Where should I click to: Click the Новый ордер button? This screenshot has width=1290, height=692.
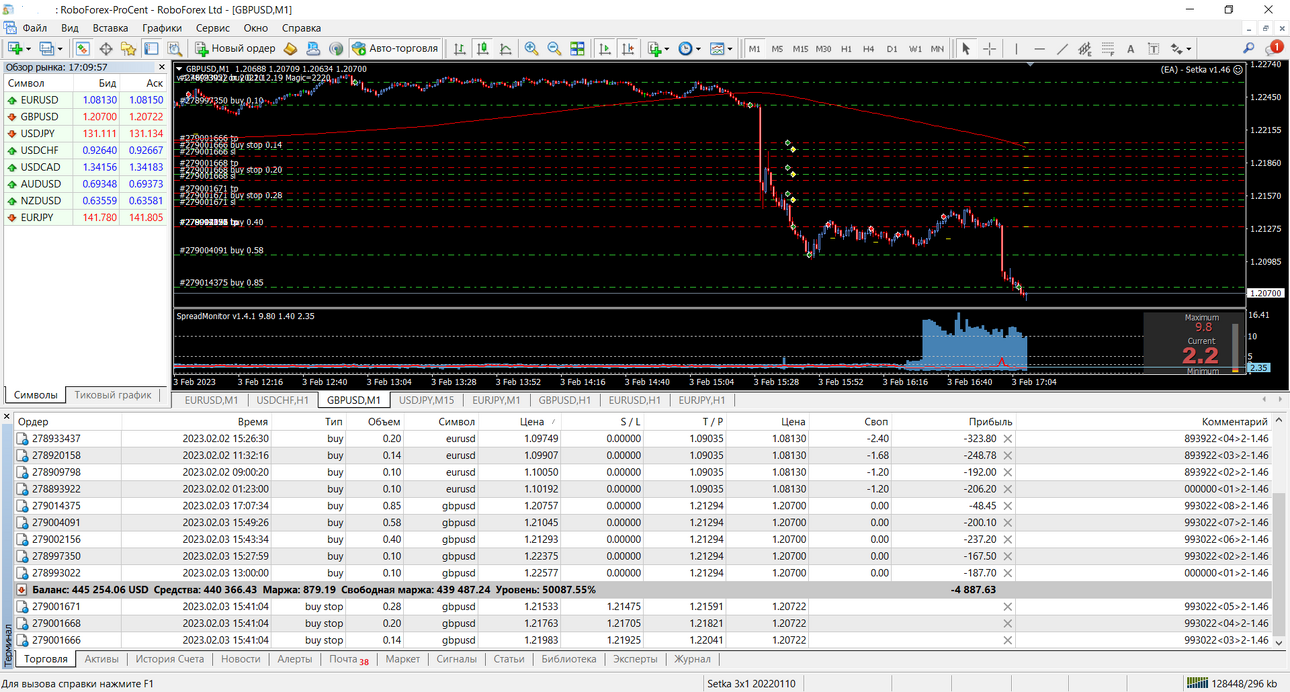click(x=235, y=48)
